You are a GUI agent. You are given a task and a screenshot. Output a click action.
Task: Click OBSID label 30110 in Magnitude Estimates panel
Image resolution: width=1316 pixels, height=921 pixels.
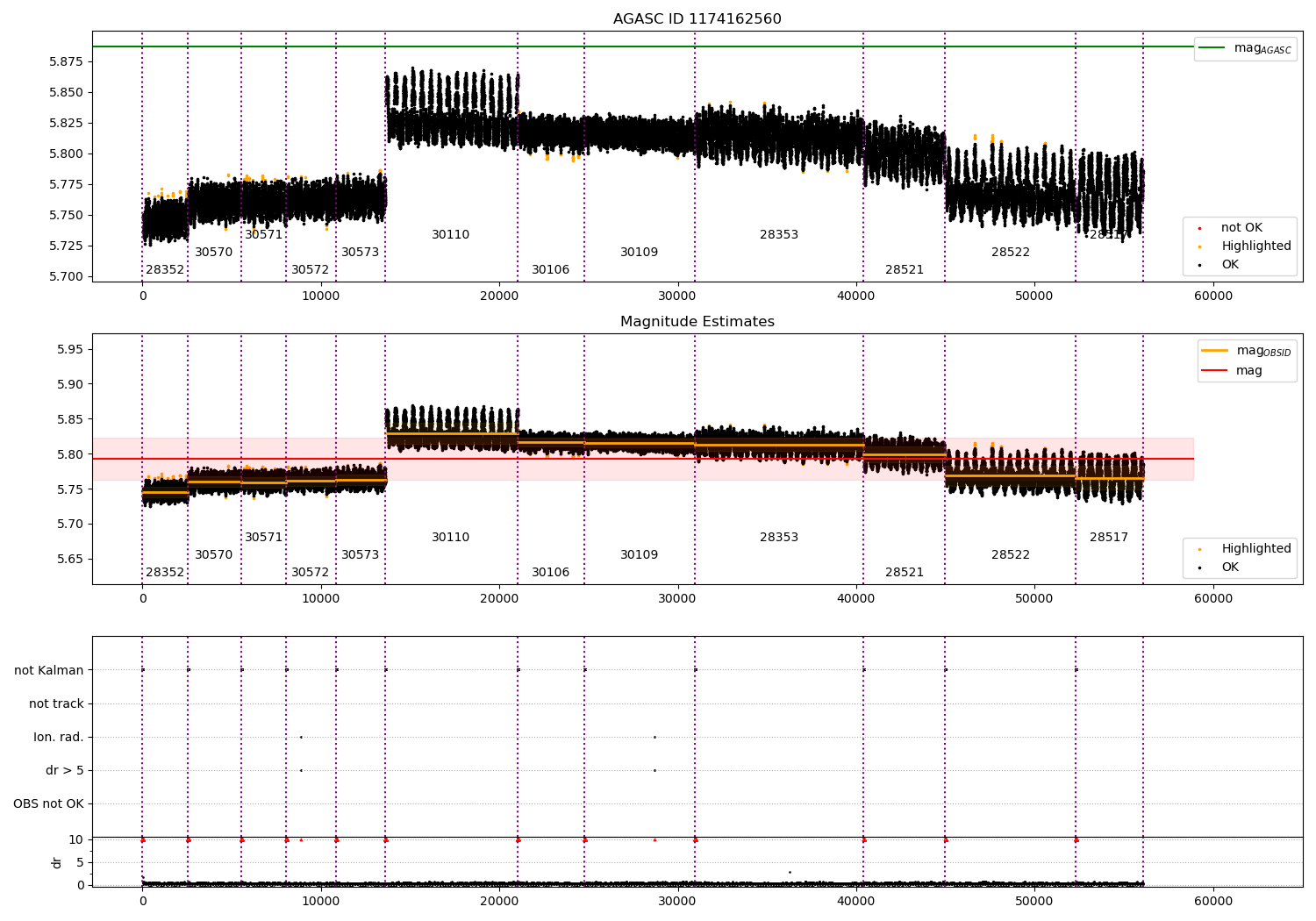[x=451, y=537]
